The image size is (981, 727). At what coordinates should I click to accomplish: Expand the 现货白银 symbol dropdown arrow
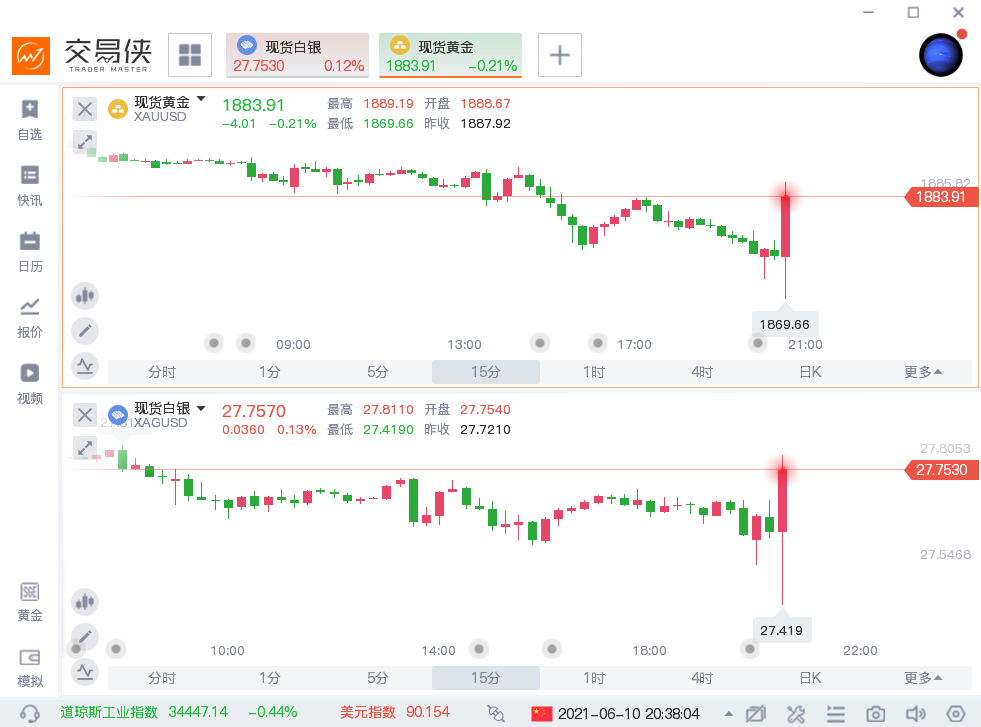point(201,407)
